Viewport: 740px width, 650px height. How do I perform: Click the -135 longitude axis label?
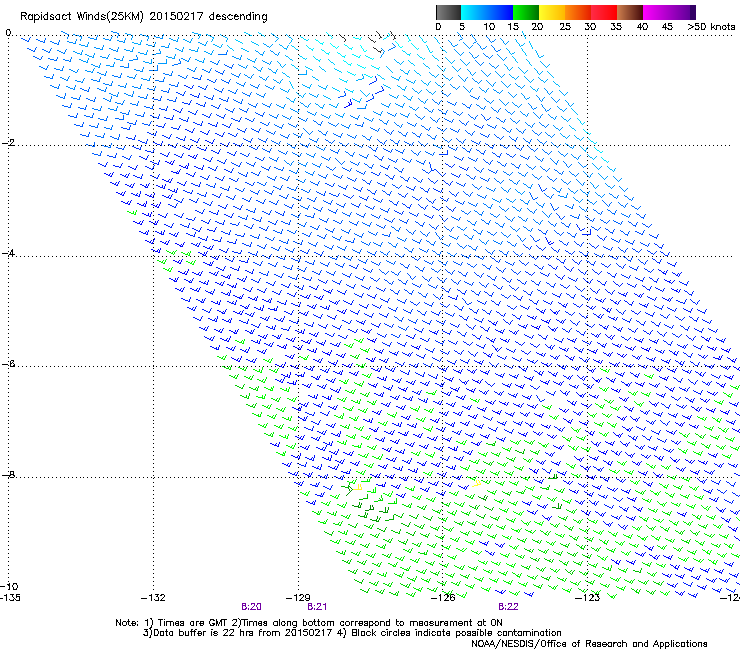[x=10, y=598]
